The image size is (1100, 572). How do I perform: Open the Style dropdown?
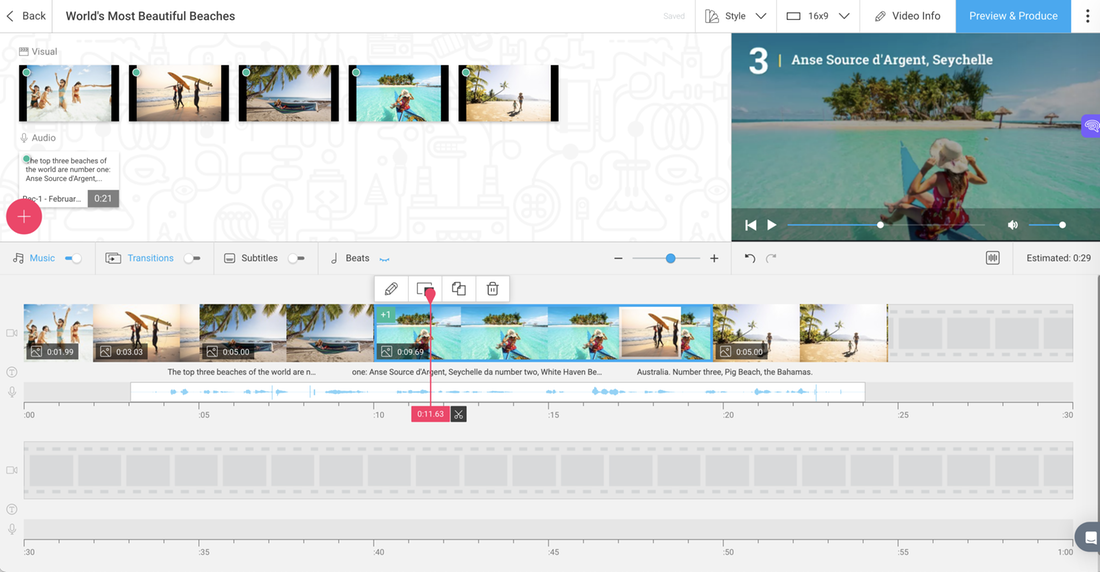737,16
